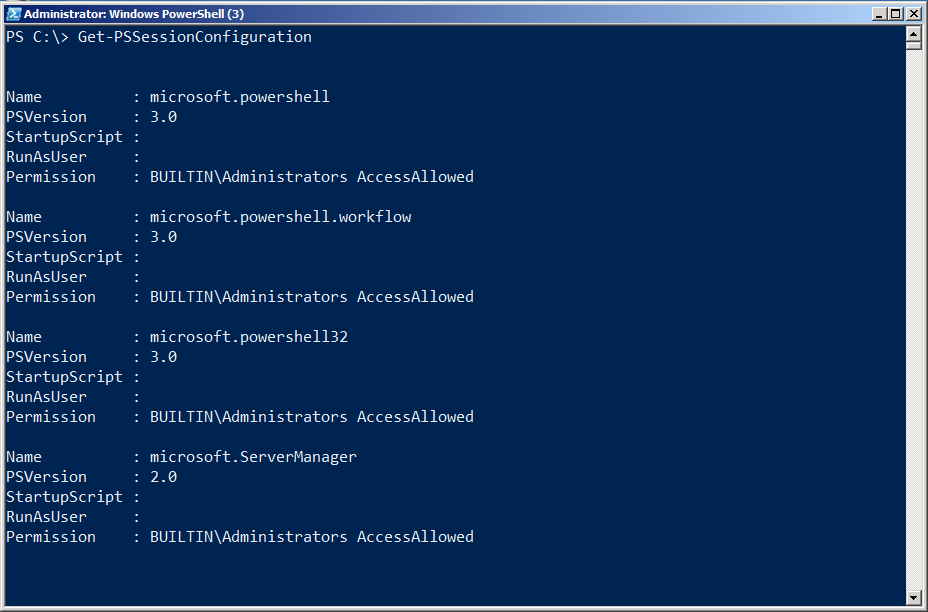Click the PSVersion 2.0 value
The width and height of the screenshot is (928, 612).
(163, 477)
